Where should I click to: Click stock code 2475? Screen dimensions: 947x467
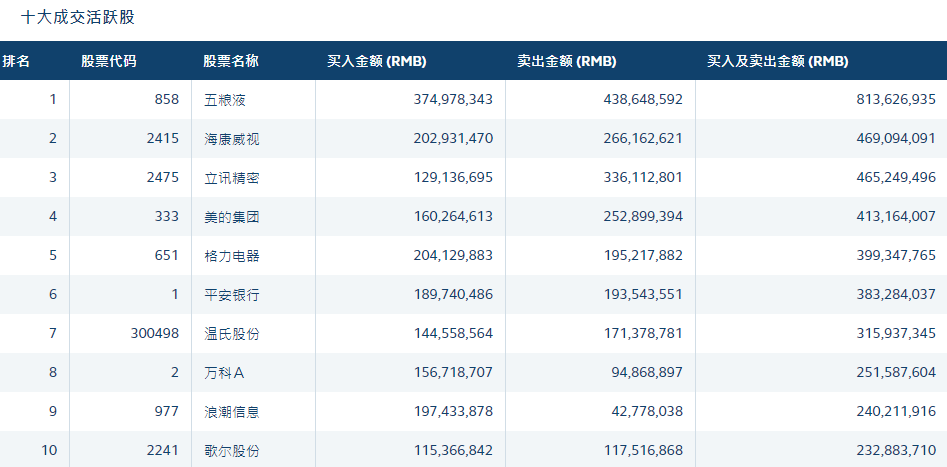click(x=162, y=178)
